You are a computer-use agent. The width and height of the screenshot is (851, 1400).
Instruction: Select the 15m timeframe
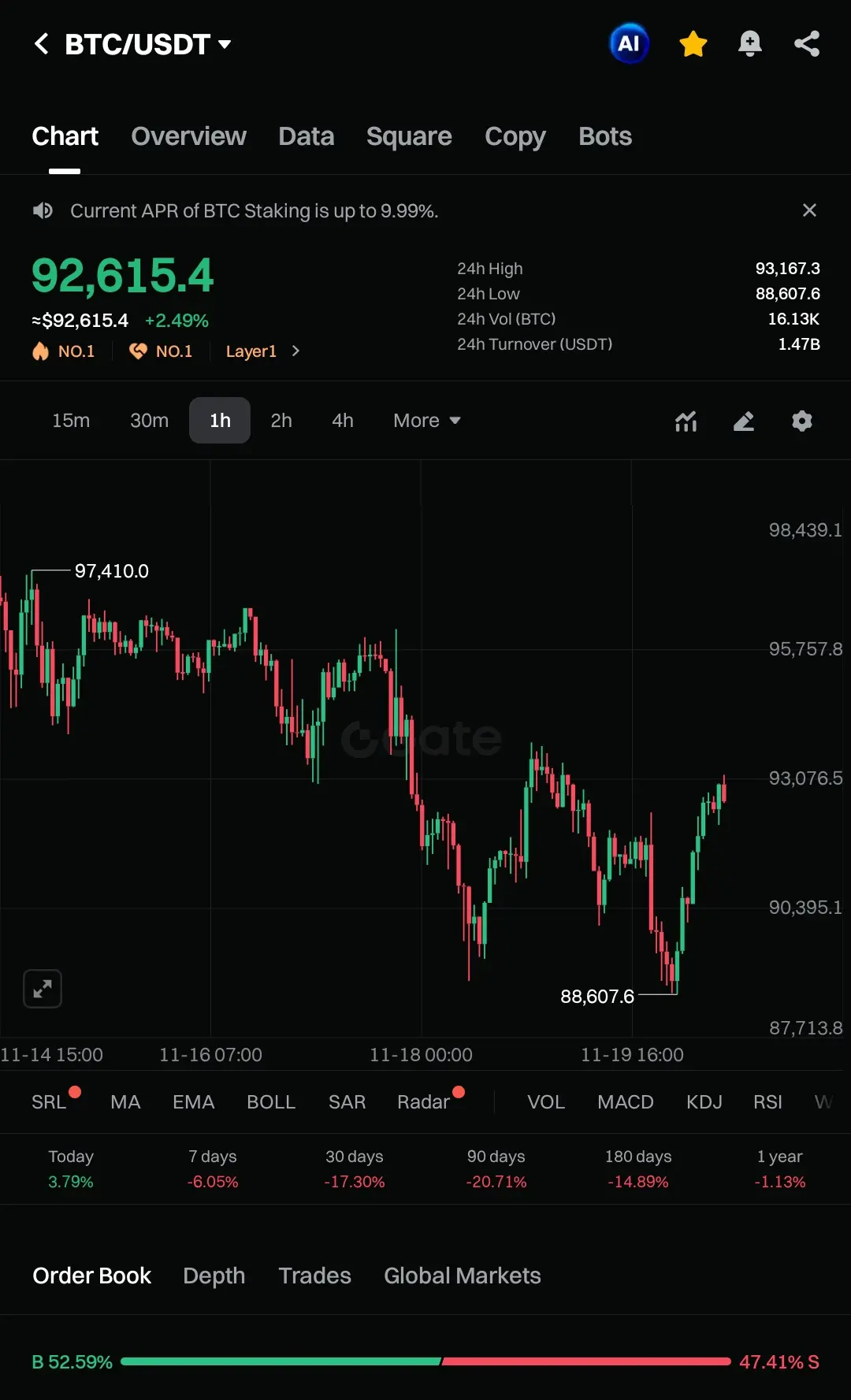71,421
